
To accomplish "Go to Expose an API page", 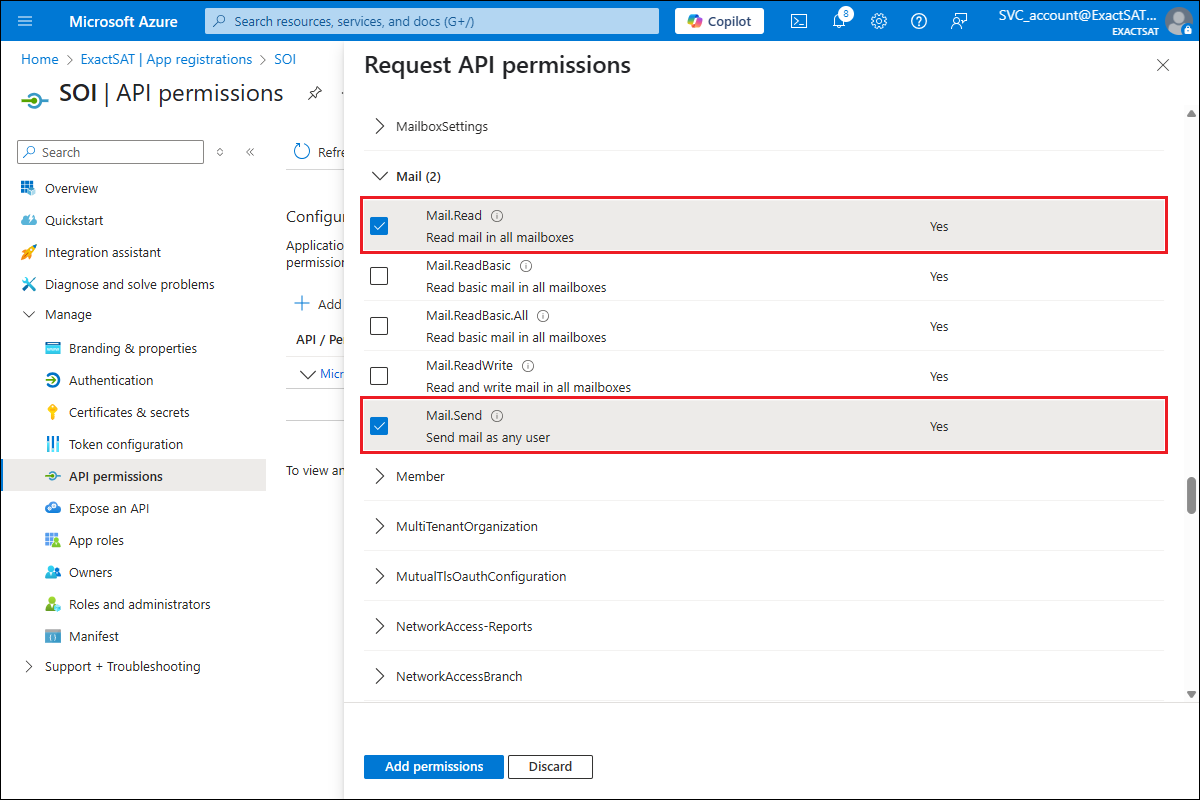I will point(109,508).
